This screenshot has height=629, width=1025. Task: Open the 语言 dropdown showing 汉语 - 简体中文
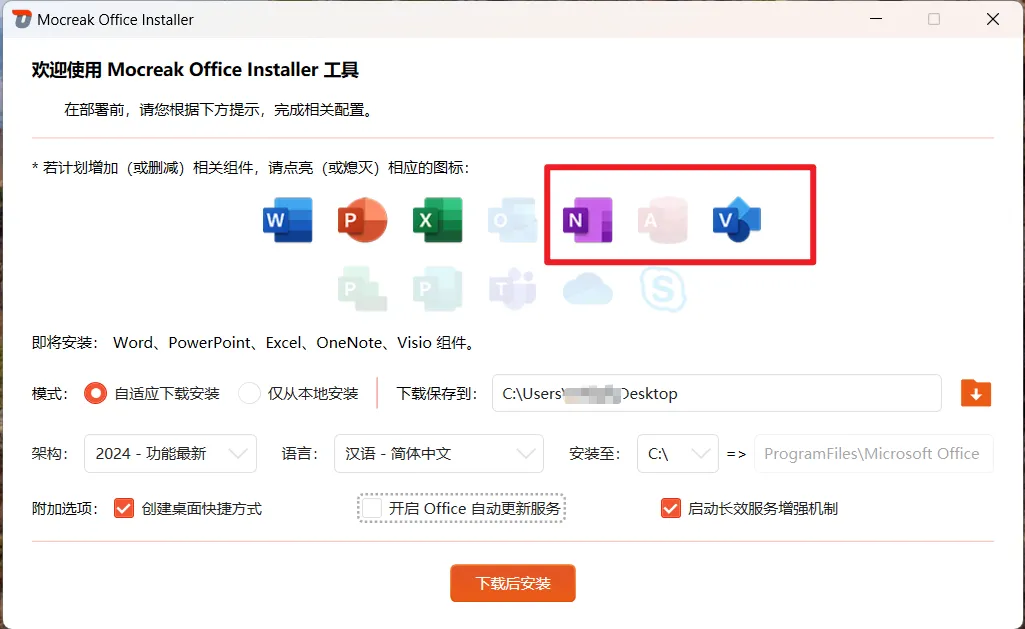point(439,453)
